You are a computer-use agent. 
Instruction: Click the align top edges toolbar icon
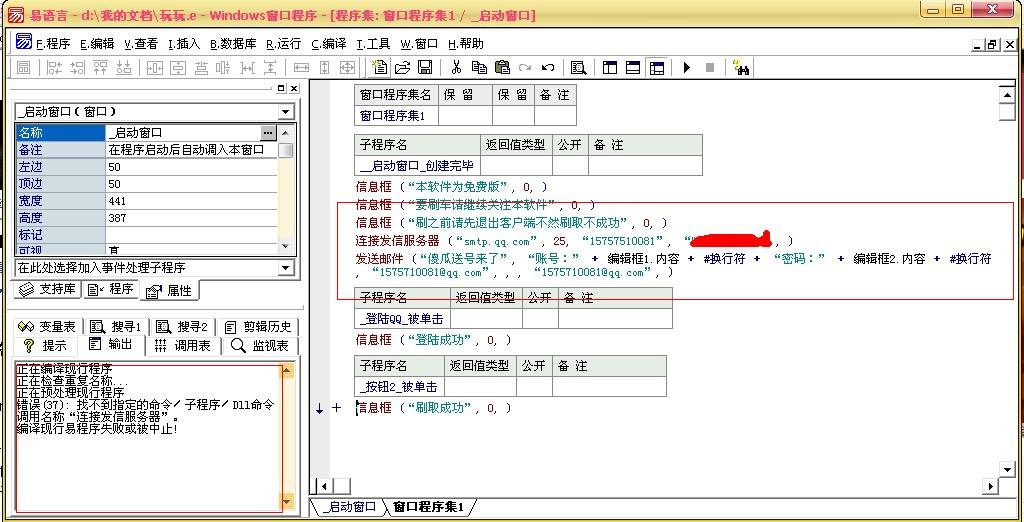coord(101,67)
